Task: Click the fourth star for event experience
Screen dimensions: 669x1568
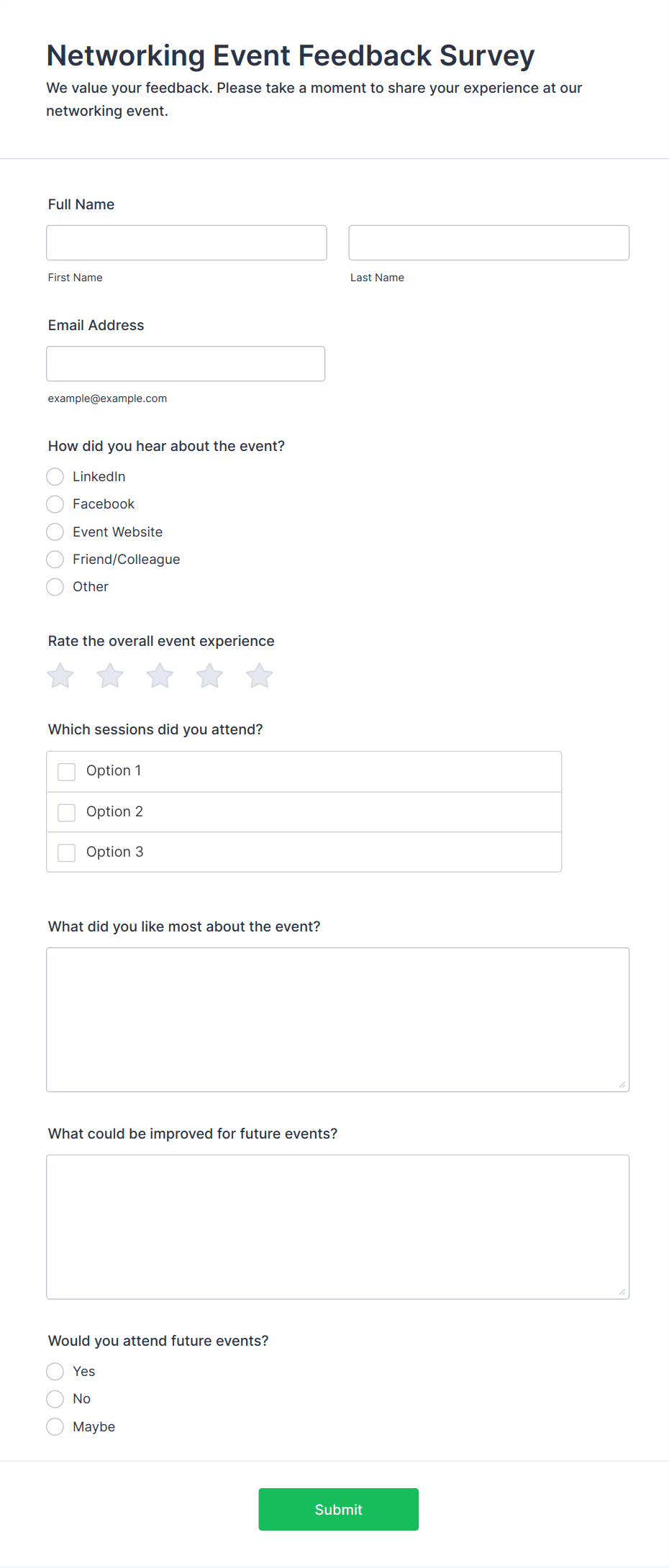Action: tap(209, 675)
